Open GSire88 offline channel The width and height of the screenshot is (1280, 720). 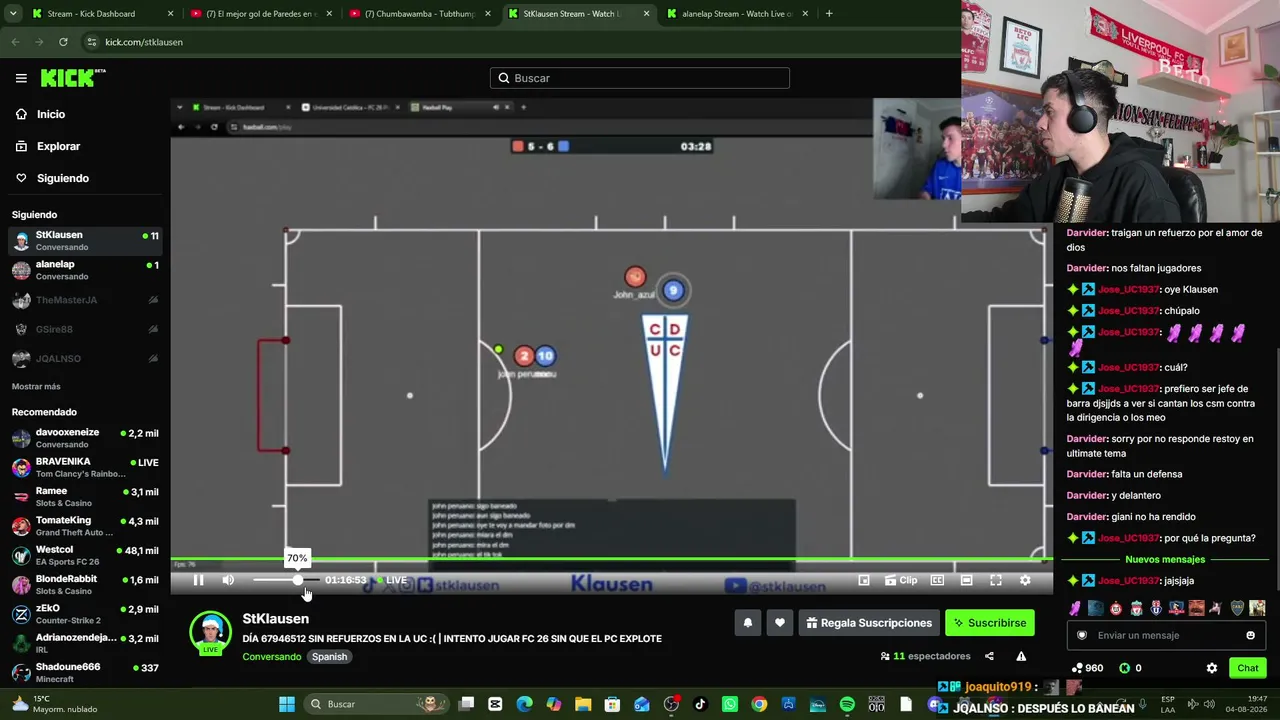point(84,329)
